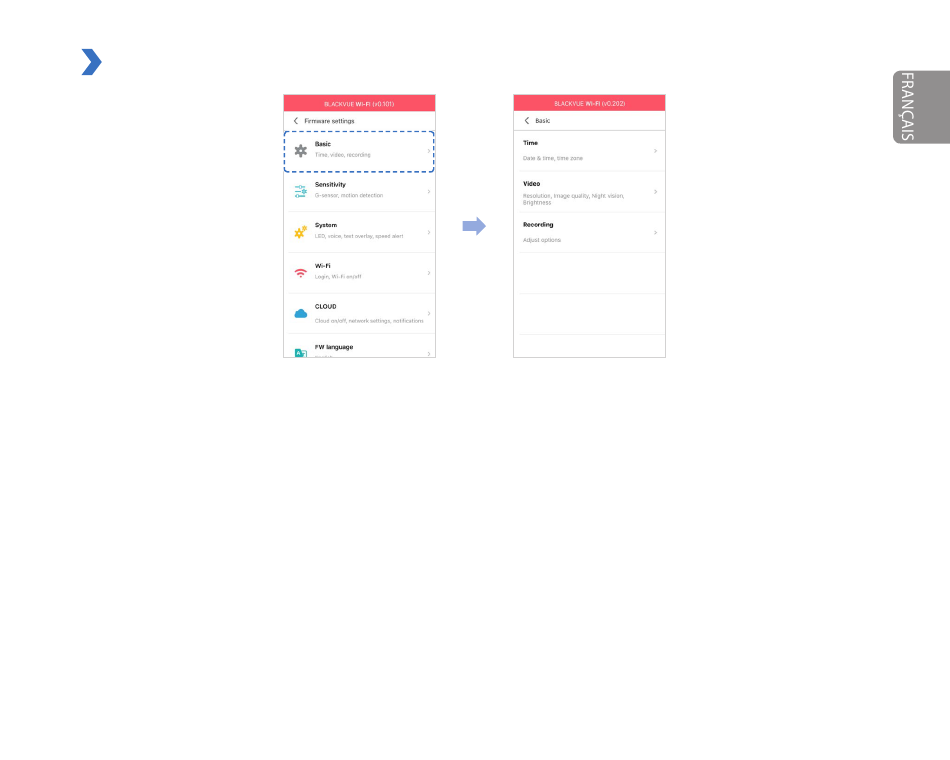Click the FRANÇAIS language side tab
The image size is (950, 760).
[920, 107]
